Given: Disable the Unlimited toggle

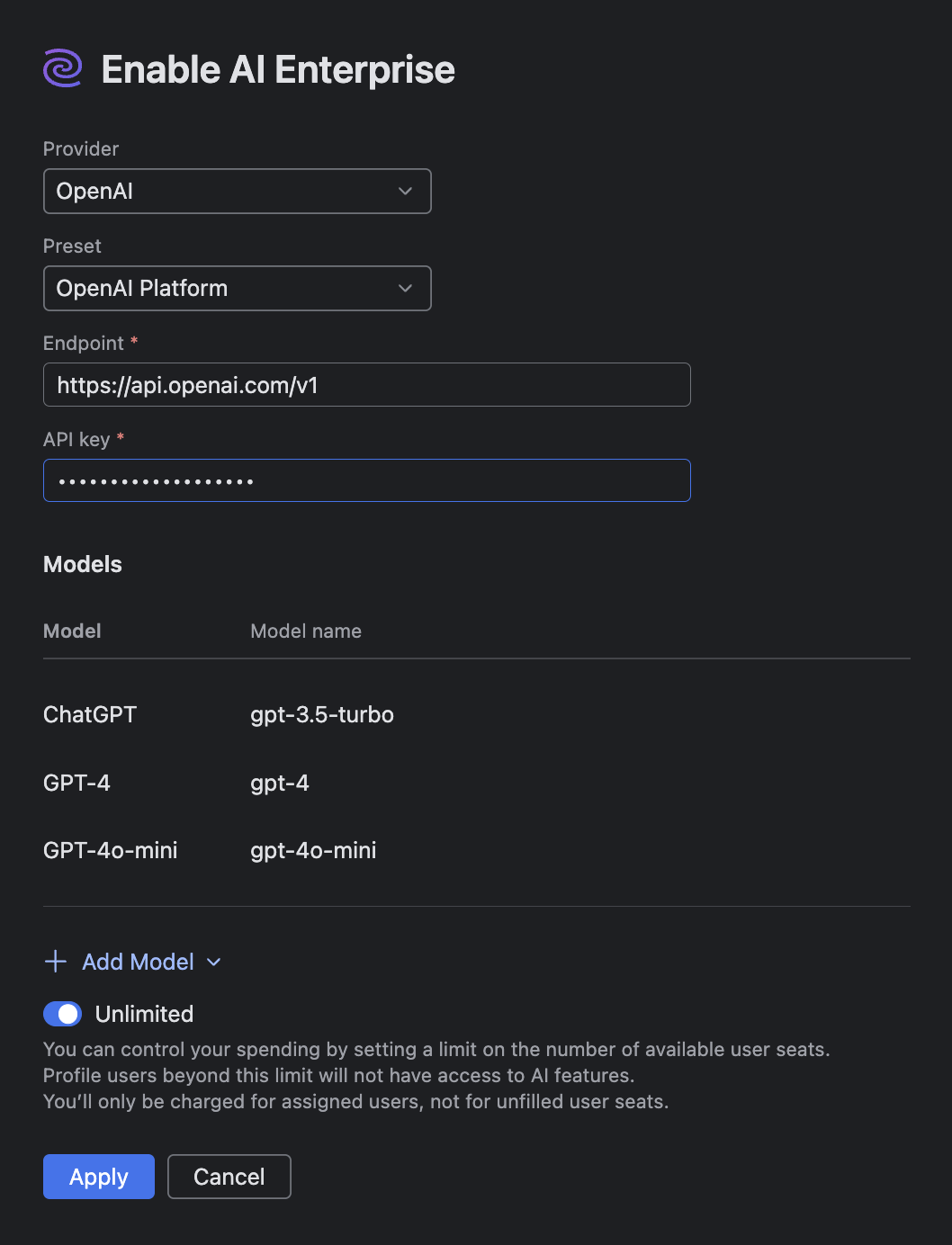Looking at the screenshot, I should click(x=62, y=1014).
